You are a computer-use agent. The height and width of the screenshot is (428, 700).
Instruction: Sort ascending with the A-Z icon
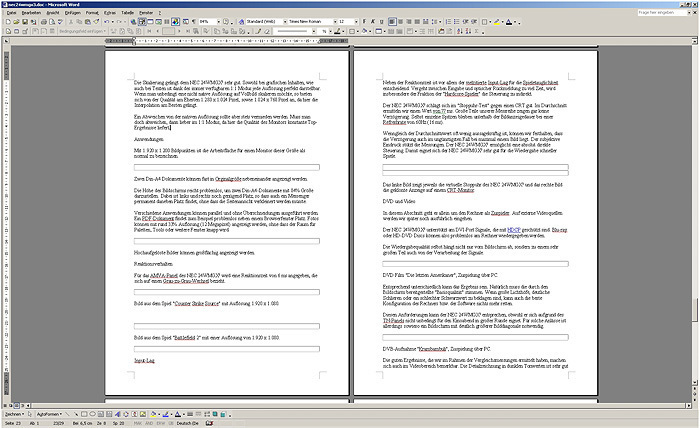click(x=459, y=31)
